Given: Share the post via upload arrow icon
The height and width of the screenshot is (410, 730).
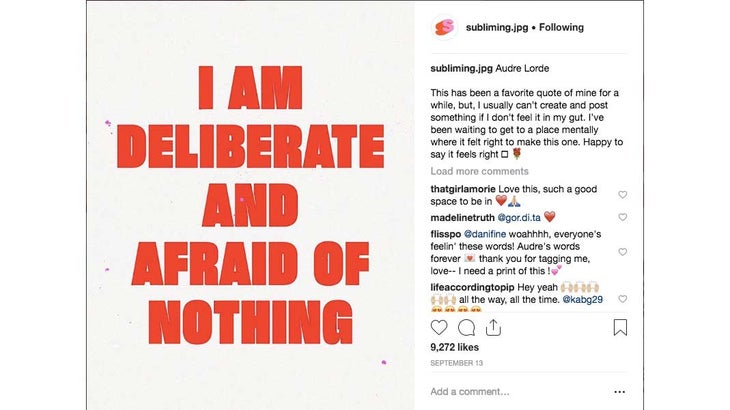Looking at the screenshot, I should (493, 328).
